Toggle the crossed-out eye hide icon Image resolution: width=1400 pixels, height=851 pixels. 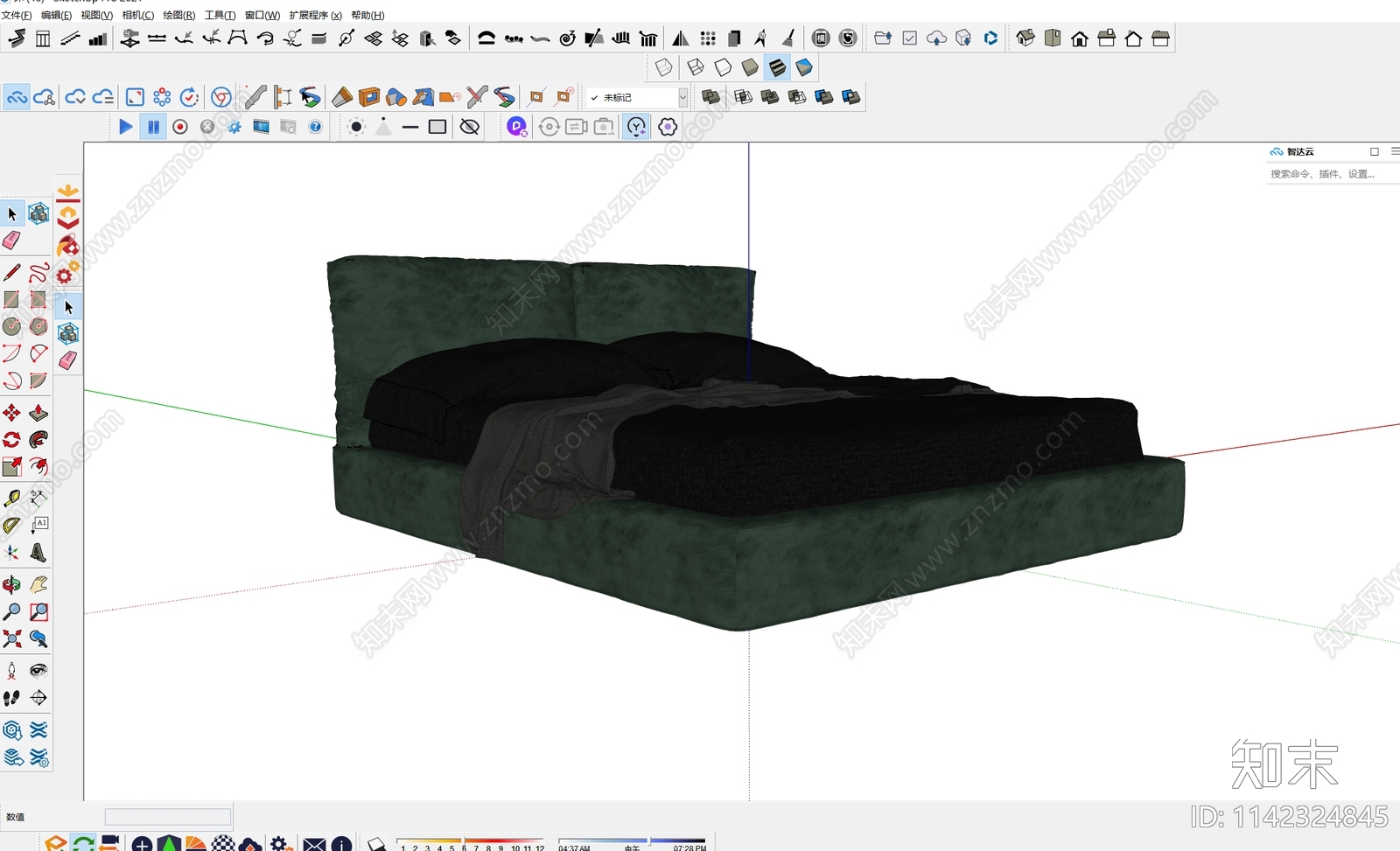(470, 127)
